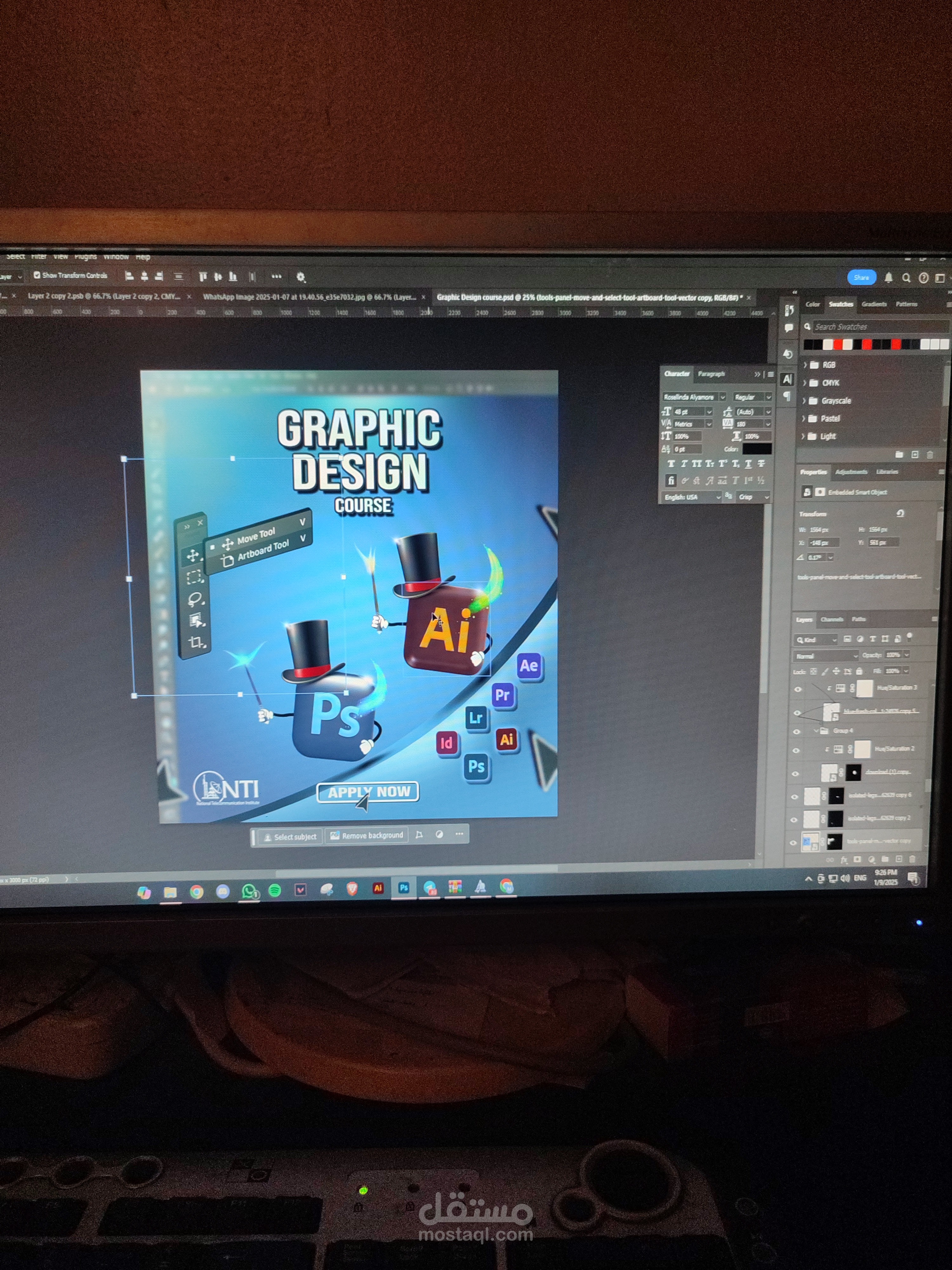Click the lock-all padlock icon in Layers
Image resolution: width=952 pixels, height=1270 pixels.
click(859, 671)
